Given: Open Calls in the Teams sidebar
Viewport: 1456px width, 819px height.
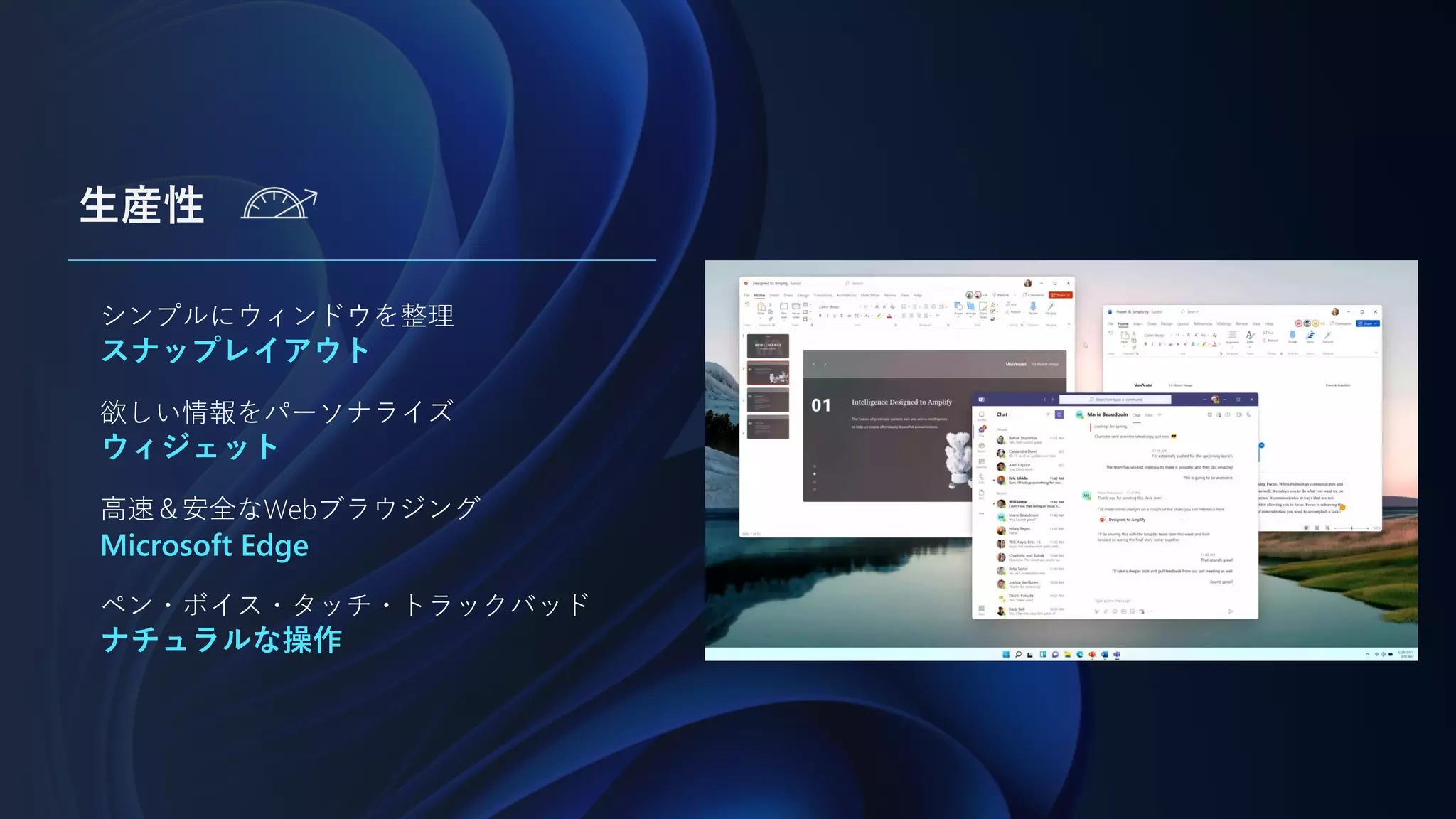Looking at the screenshot, I should tap(981, 478).
